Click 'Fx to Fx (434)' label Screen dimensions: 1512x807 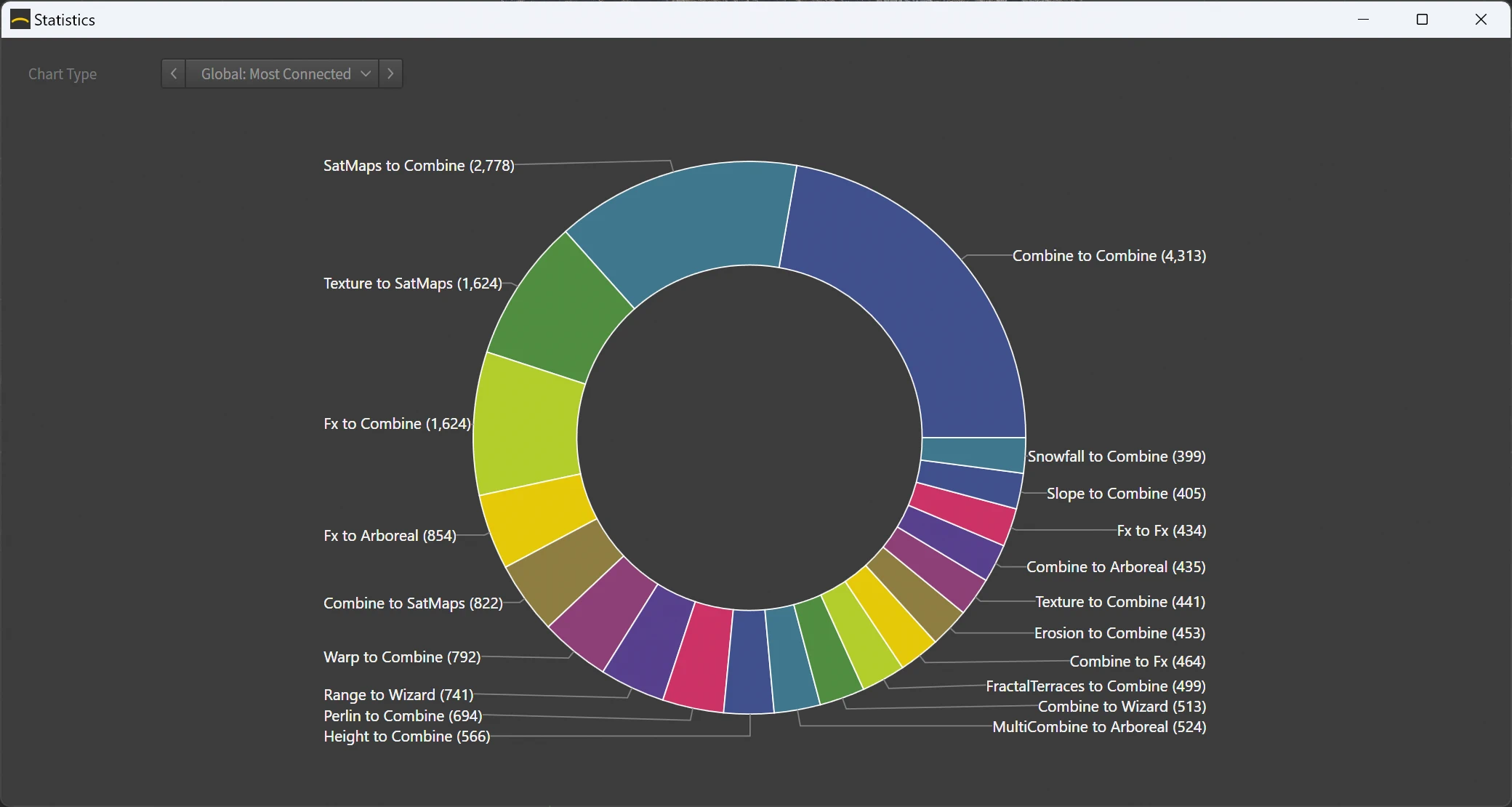(x=1162, y=531)
